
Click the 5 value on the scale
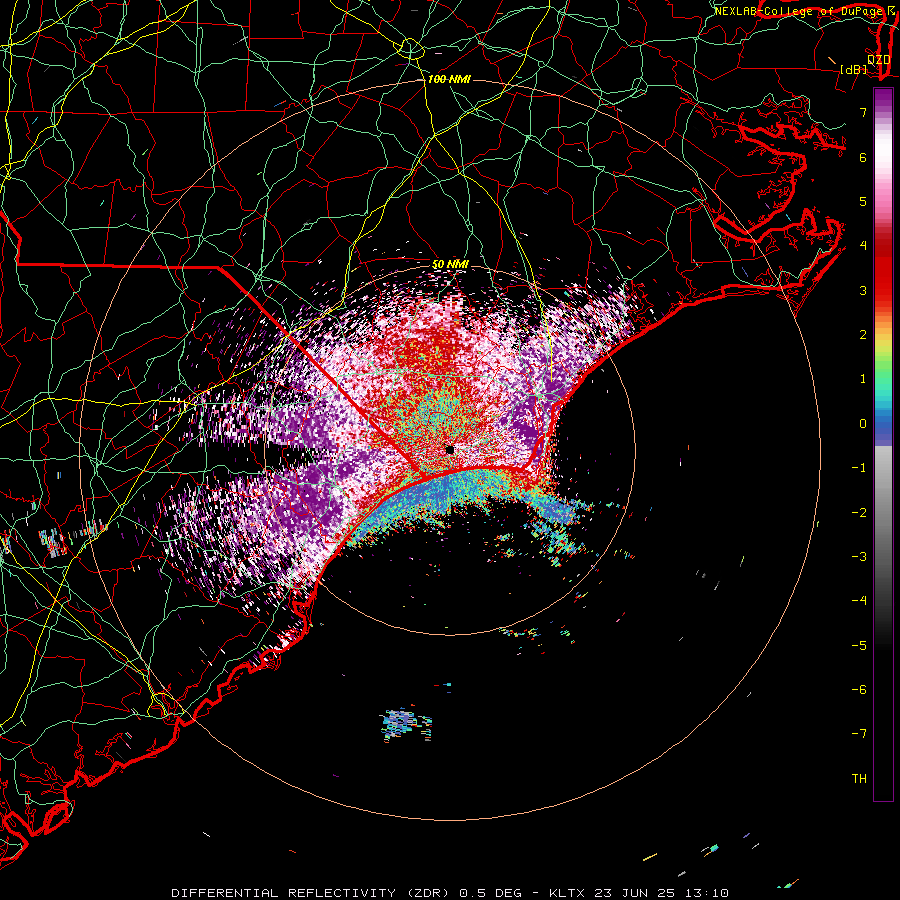point(863,201)
